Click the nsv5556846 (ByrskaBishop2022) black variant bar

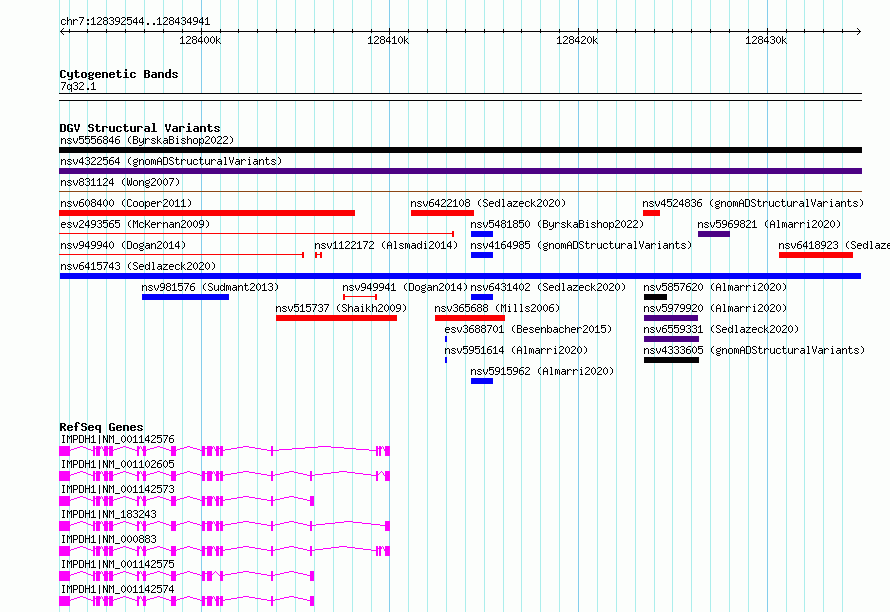point(460,150)
